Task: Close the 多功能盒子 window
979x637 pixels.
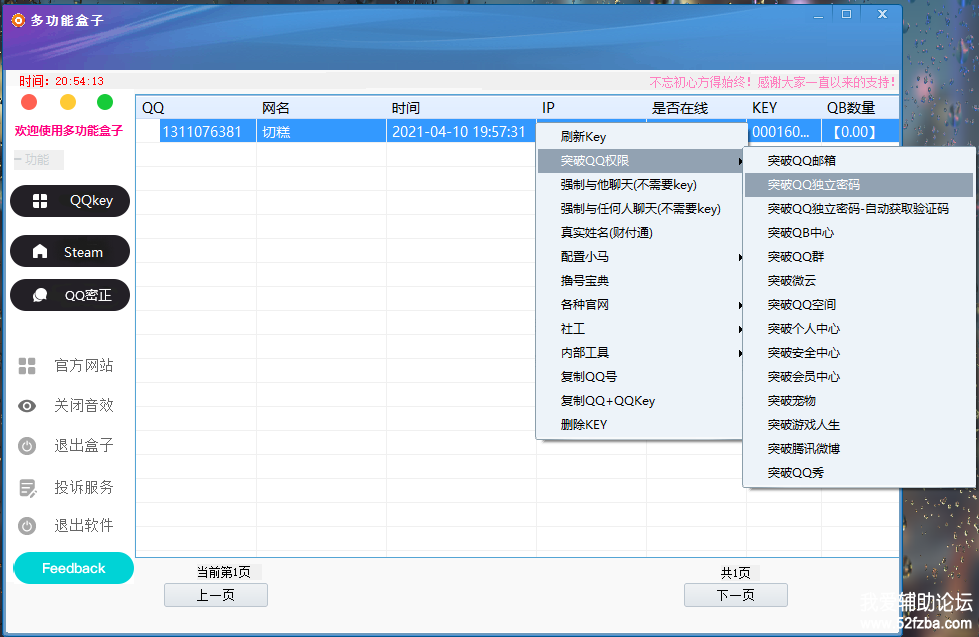Action: coord(882,14)
